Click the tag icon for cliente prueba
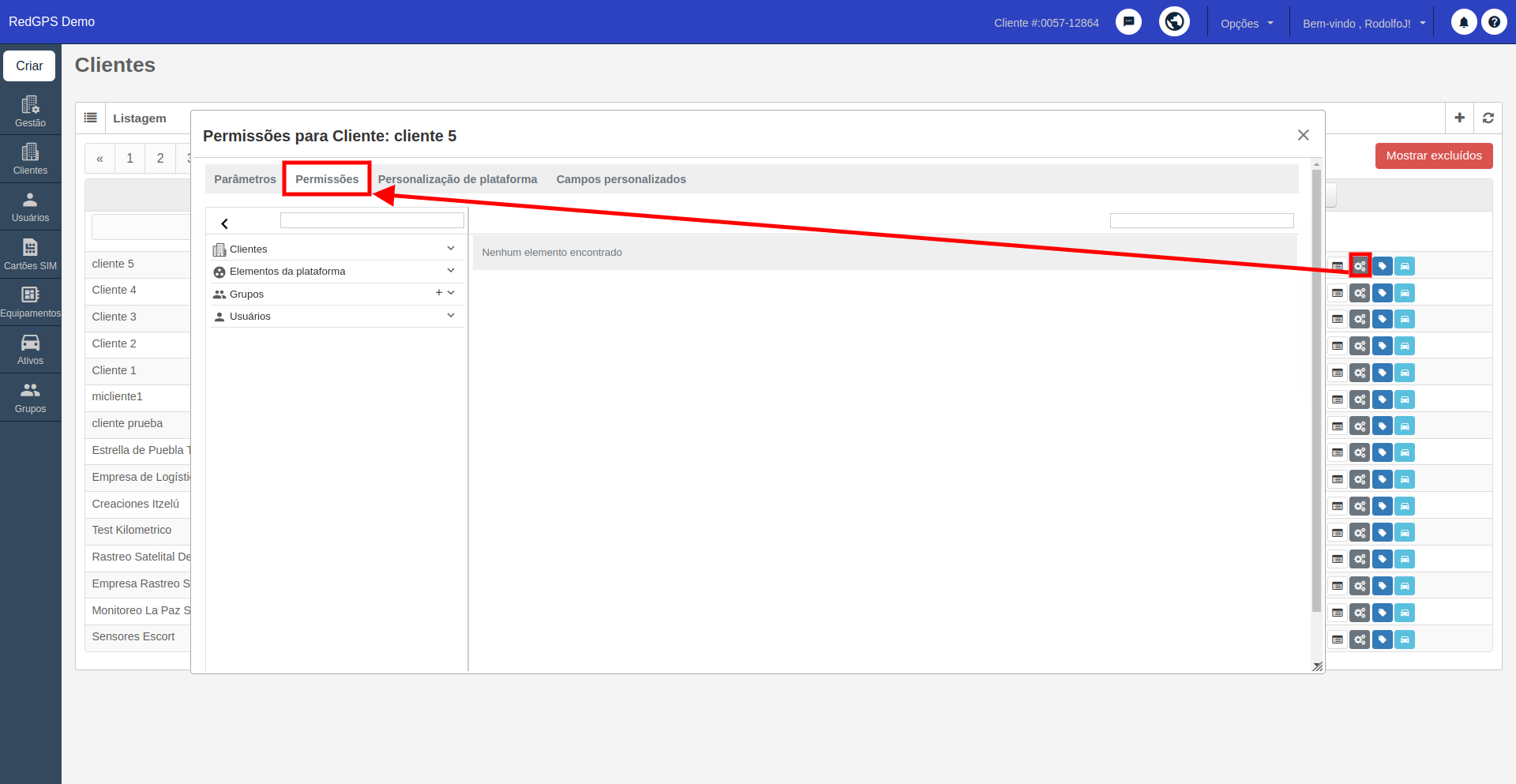 tap(1382, 426)
